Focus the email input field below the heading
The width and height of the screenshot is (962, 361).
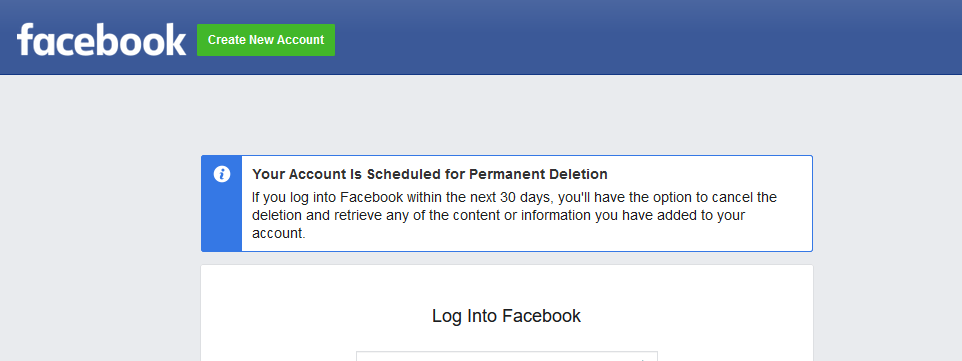point(507,356)
